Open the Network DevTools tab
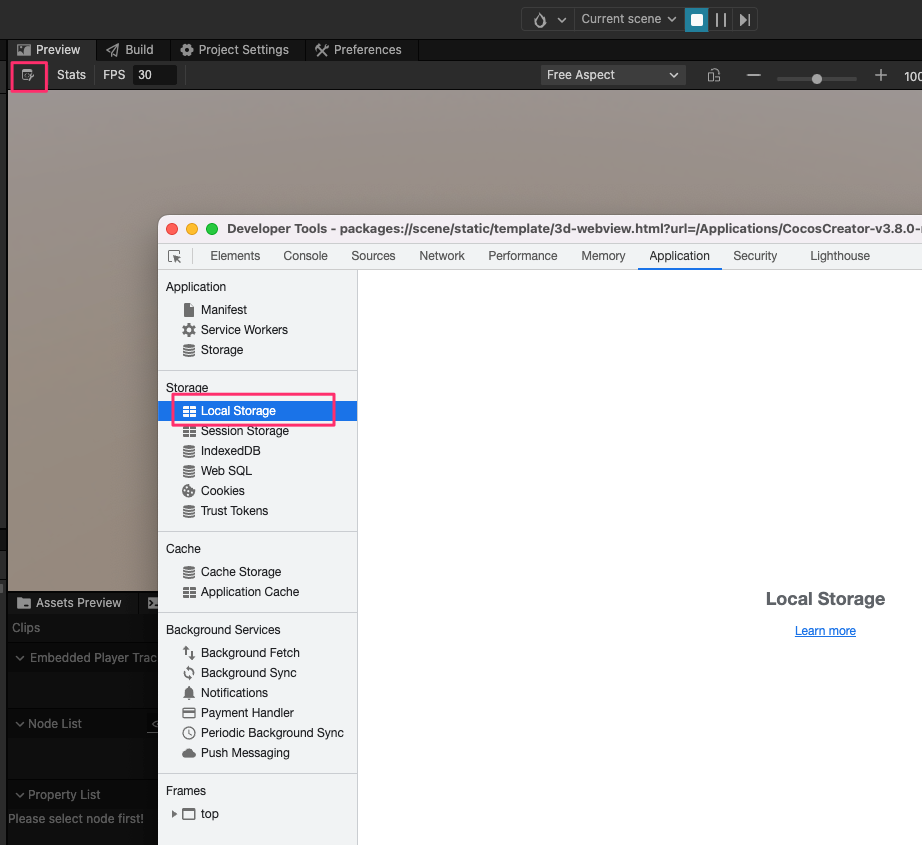The height and width of the screenshot is (845, 922). 442,256
